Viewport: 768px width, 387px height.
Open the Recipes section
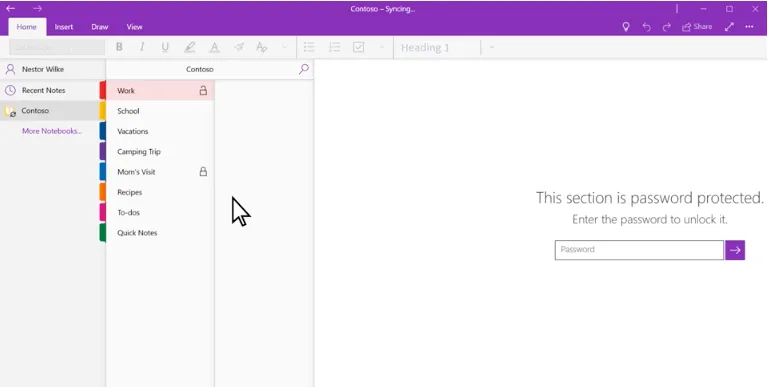160,192
